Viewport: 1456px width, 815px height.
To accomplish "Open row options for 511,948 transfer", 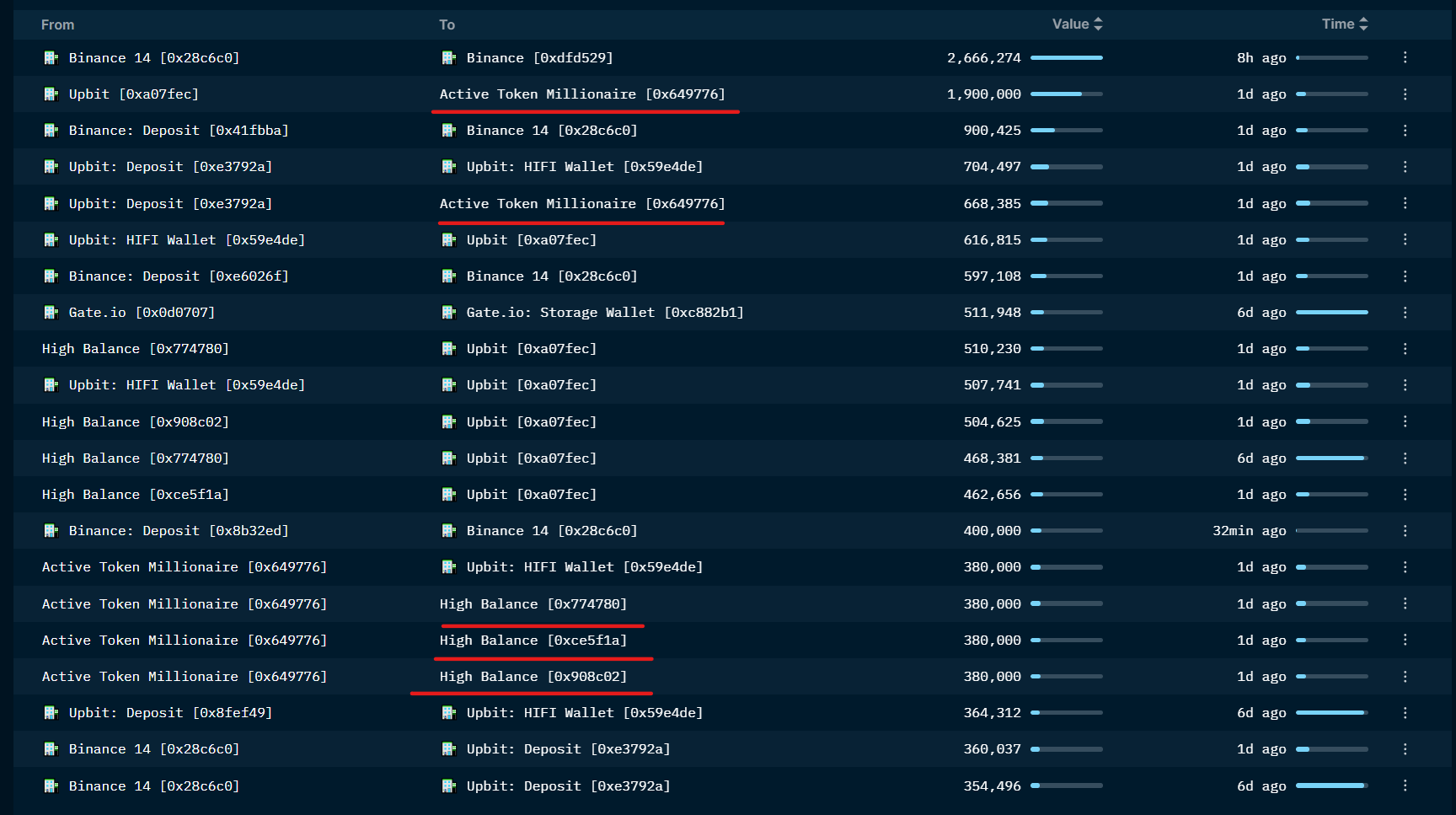I will [1405, 313].
